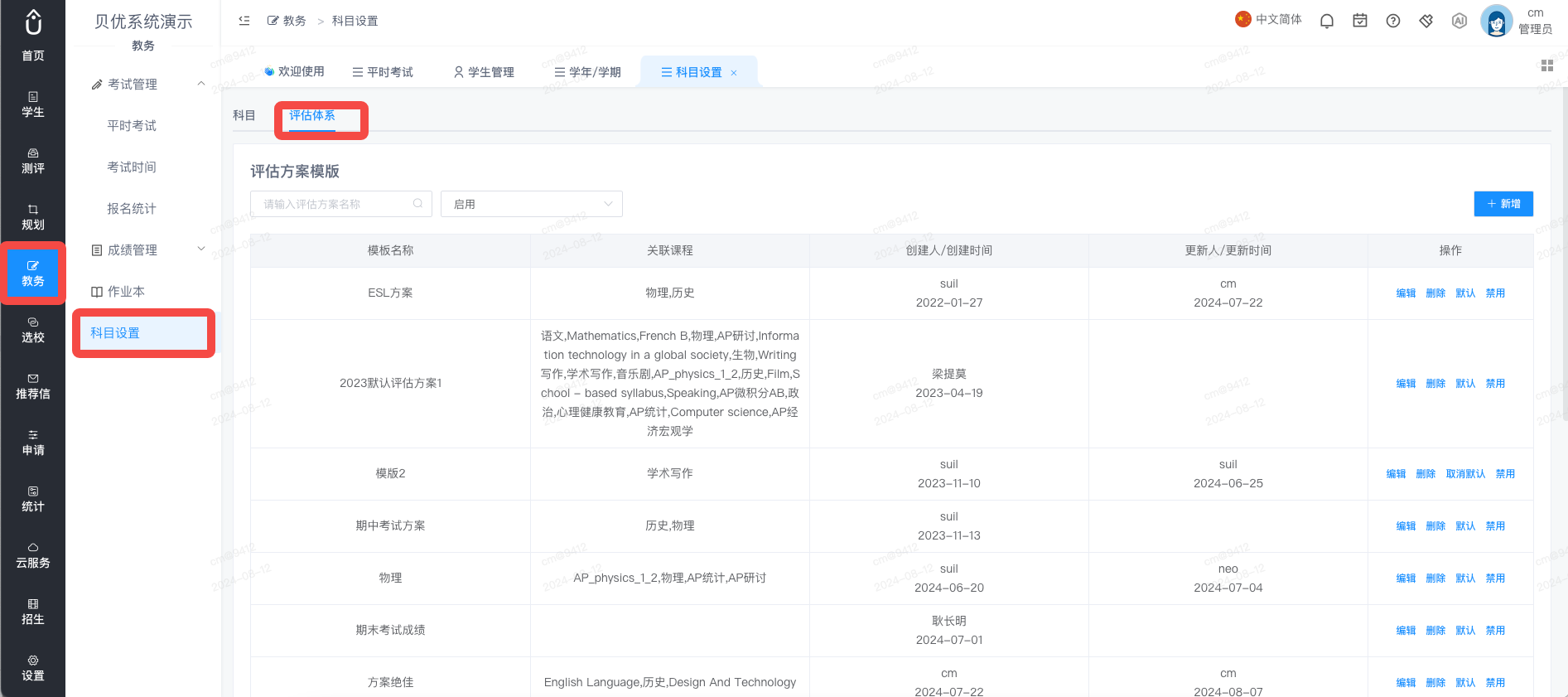Open the 学生 sidebar module

point(33,104)
